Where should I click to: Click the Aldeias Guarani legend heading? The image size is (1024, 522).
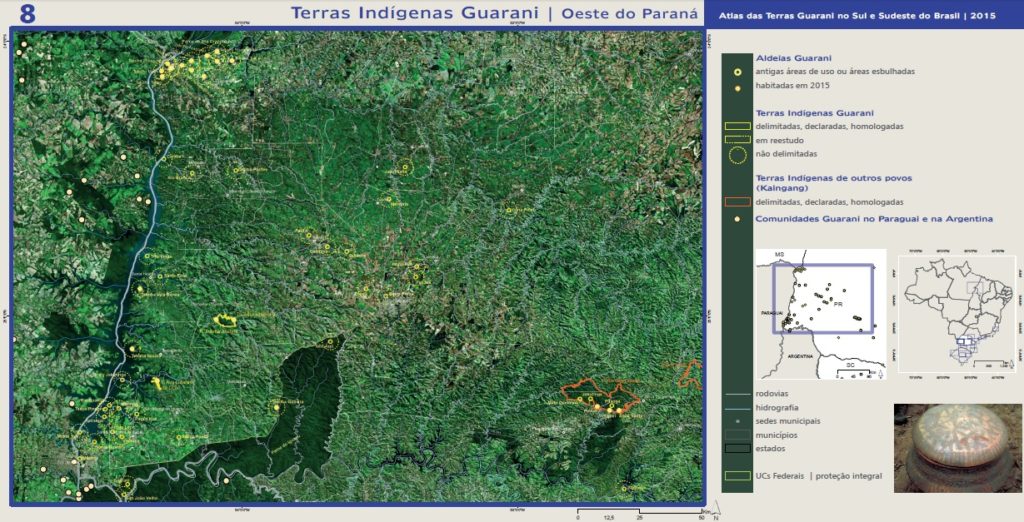coord(793,58)
